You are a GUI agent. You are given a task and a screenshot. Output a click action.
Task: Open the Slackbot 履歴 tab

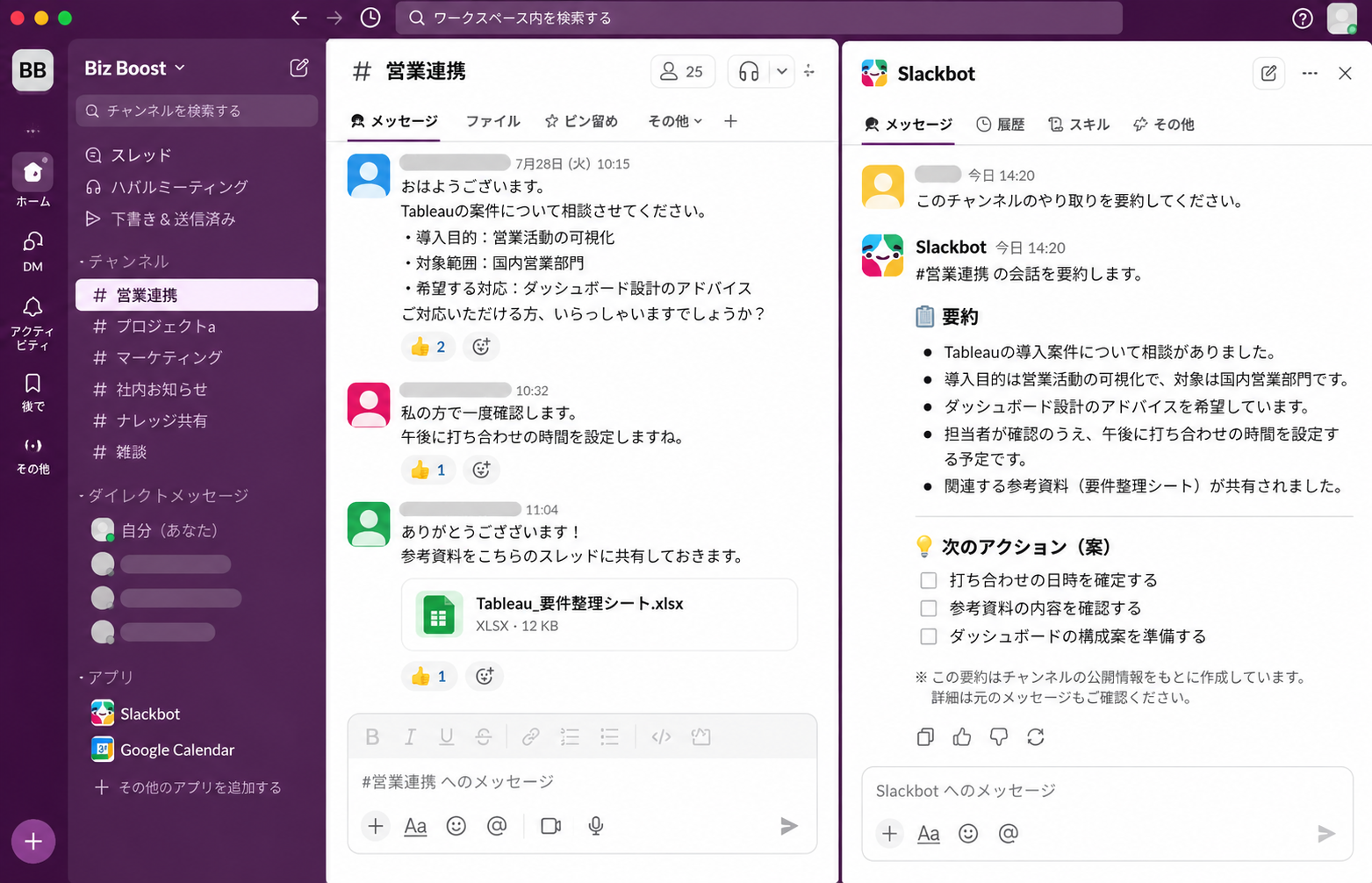pyautogui.click(x=1001, y=125)
